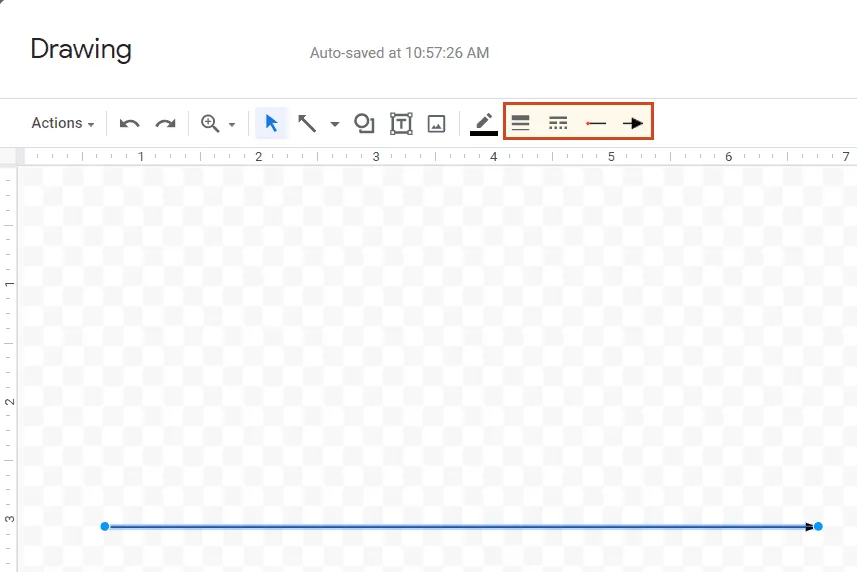The image size is (857, 572).
Task: Activate the Select cursor tool
Action: [271, 123]
